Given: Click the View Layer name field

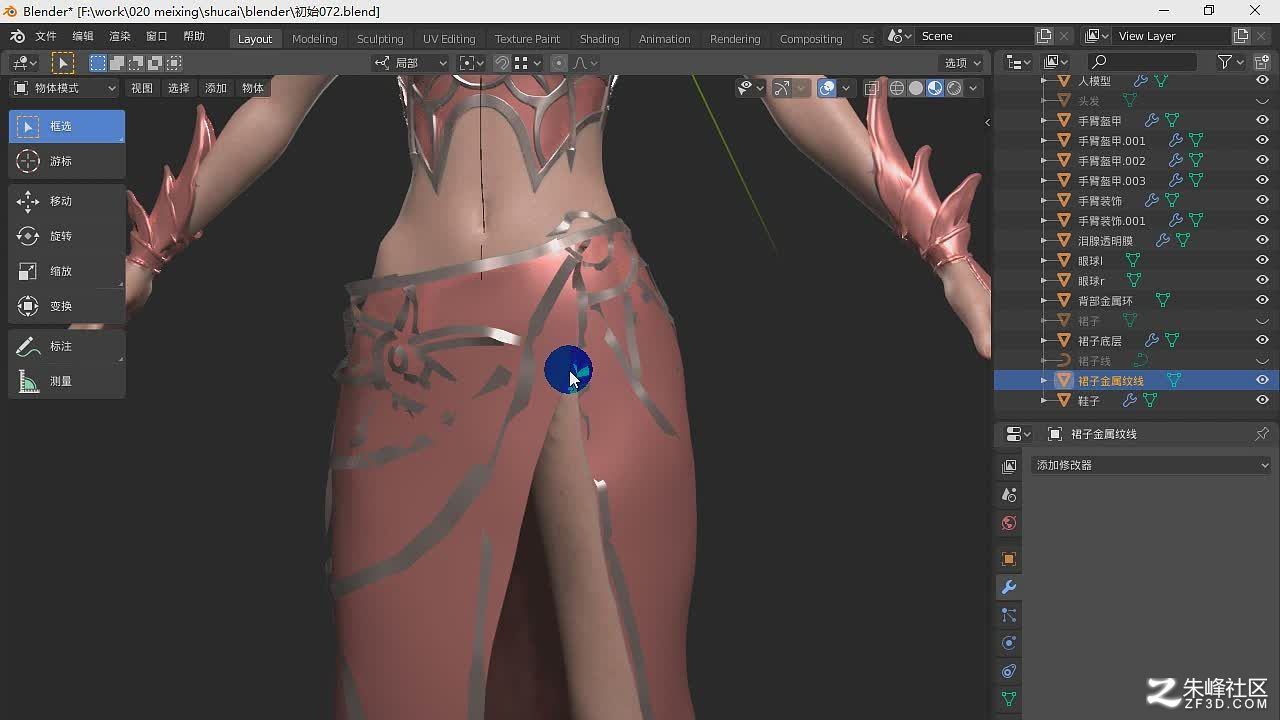Looking at the screenshot, I should [1173, 36].
